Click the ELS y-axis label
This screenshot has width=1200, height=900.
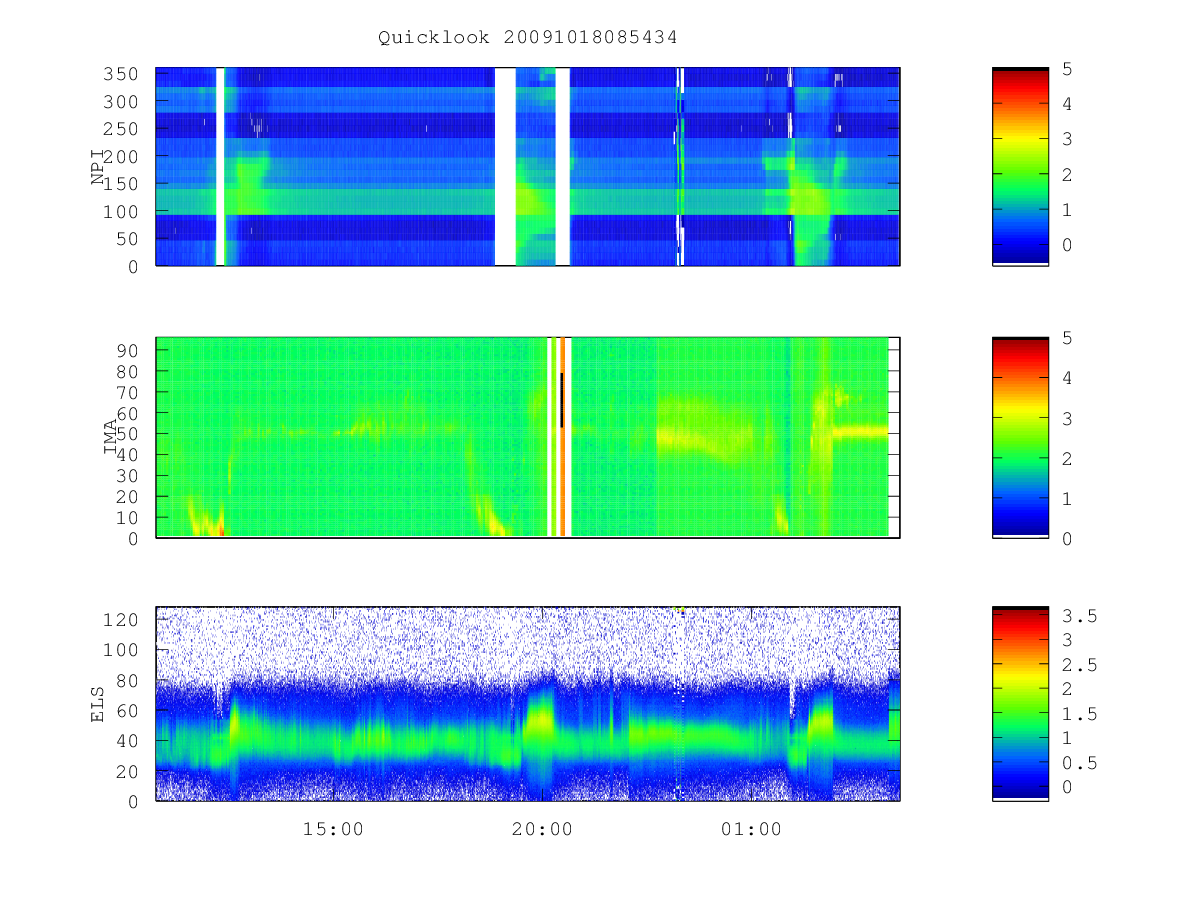[98, 704]
